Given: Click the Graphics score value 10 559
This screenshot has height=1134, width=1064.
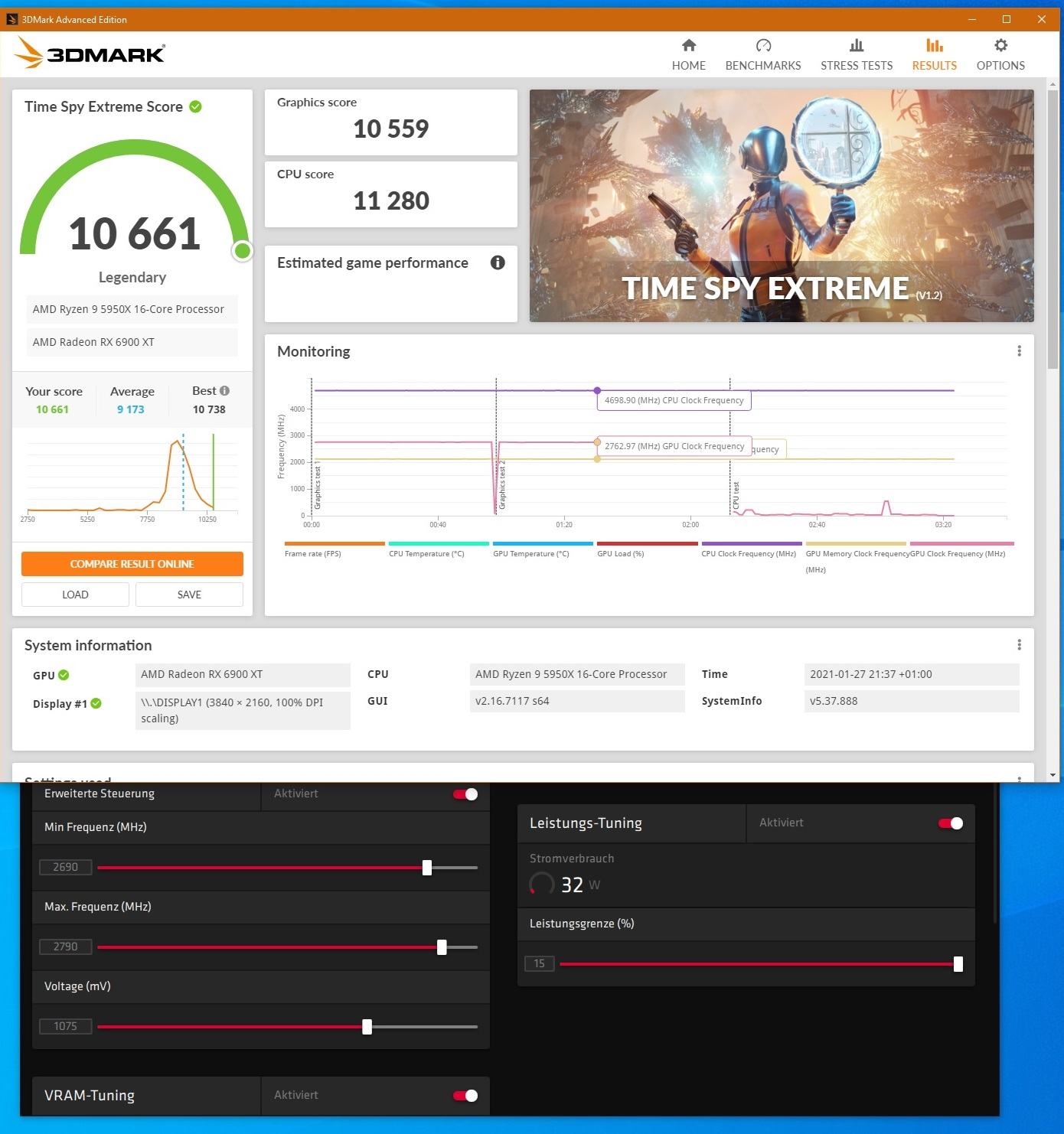Looking at the screenshot, I should (390, 129).
